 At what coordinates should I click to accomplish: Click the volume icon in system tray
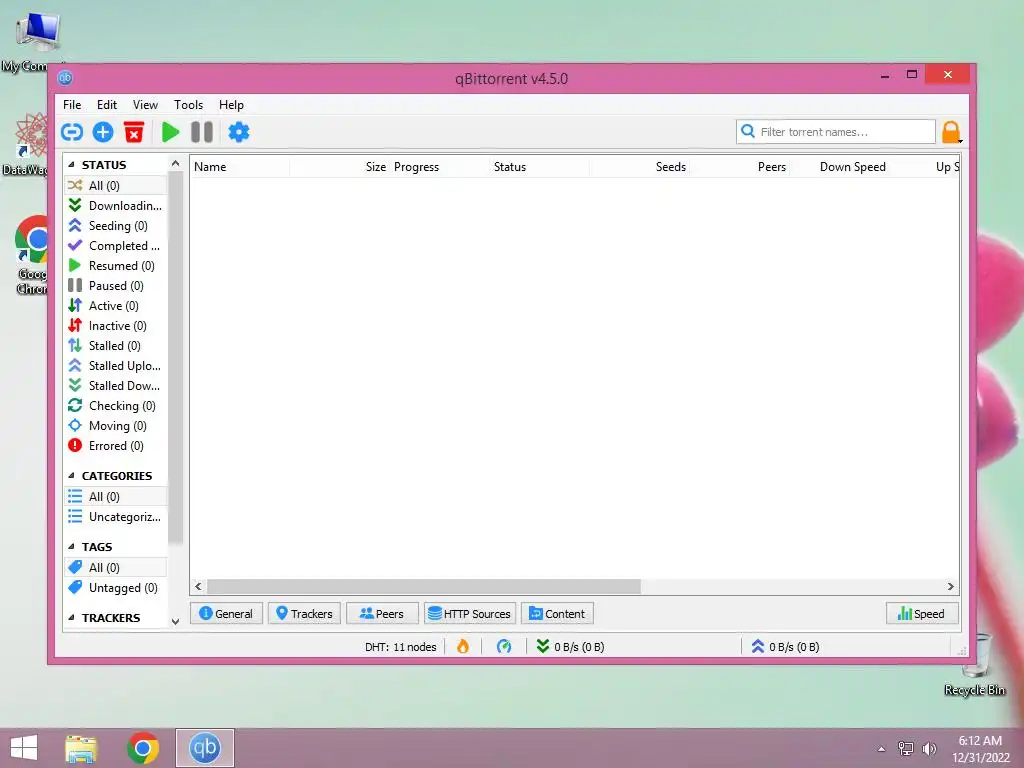pyautogui.click(x=929, y=748)
